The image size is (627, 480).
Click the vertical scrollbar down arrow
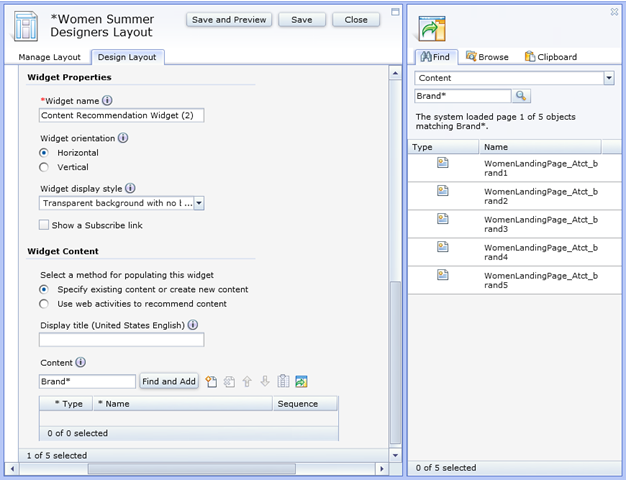(x=395, y=455)
